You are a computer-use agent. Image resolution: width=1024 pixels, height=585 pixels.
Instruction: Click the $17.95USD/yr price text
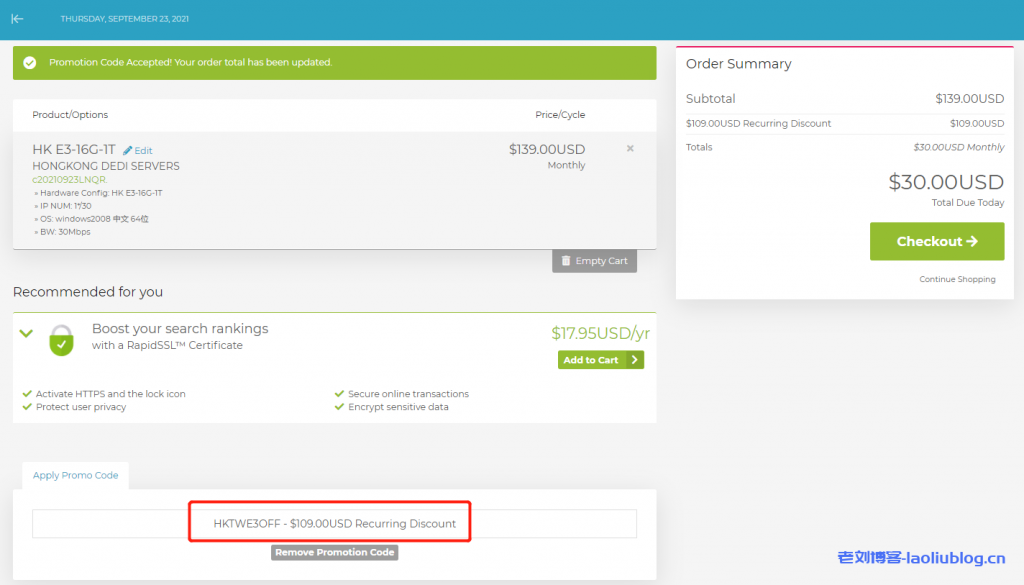(x=600, y=333)
